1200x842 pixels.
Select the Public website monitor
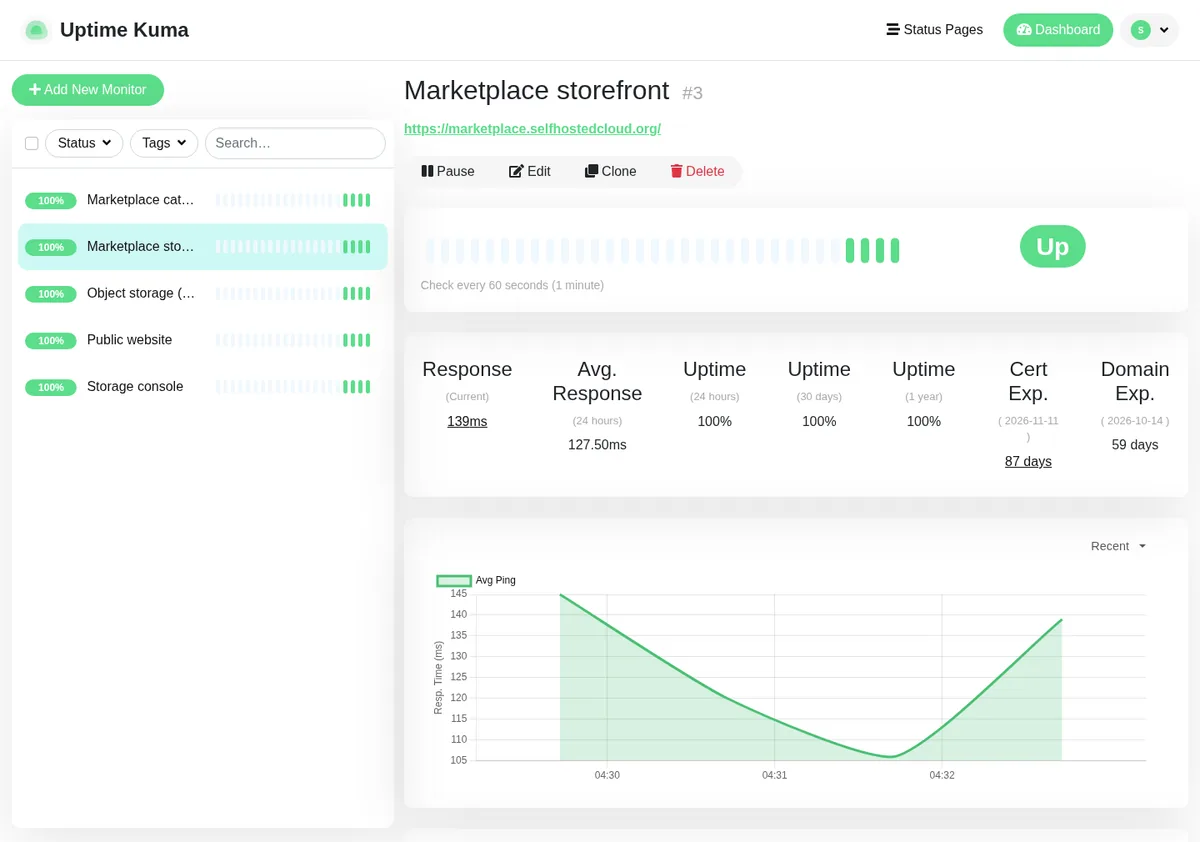tap(203, 340)
